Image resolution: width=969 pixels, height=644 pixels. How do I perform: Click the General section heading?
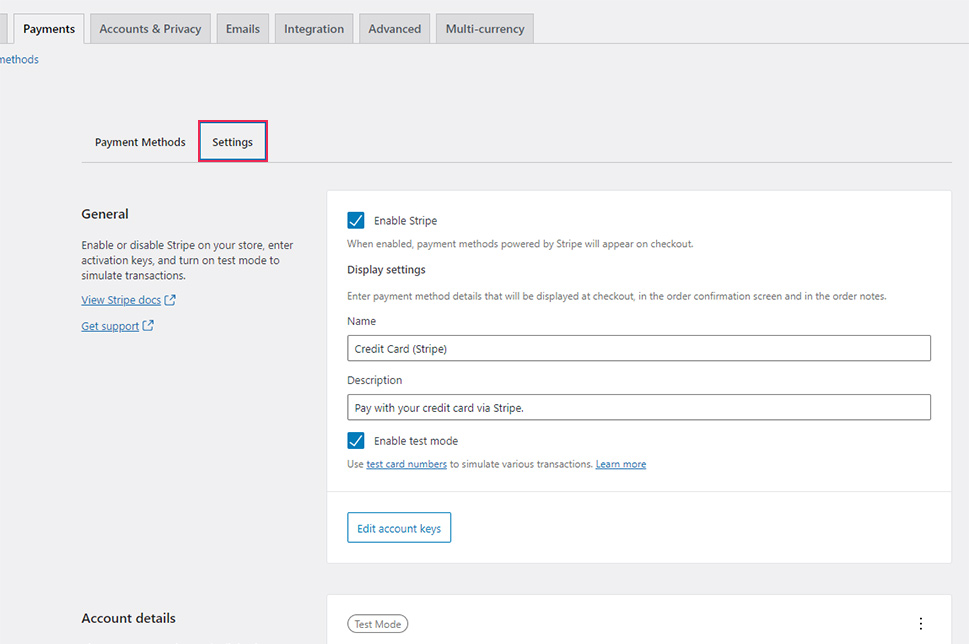click(105, 214)
